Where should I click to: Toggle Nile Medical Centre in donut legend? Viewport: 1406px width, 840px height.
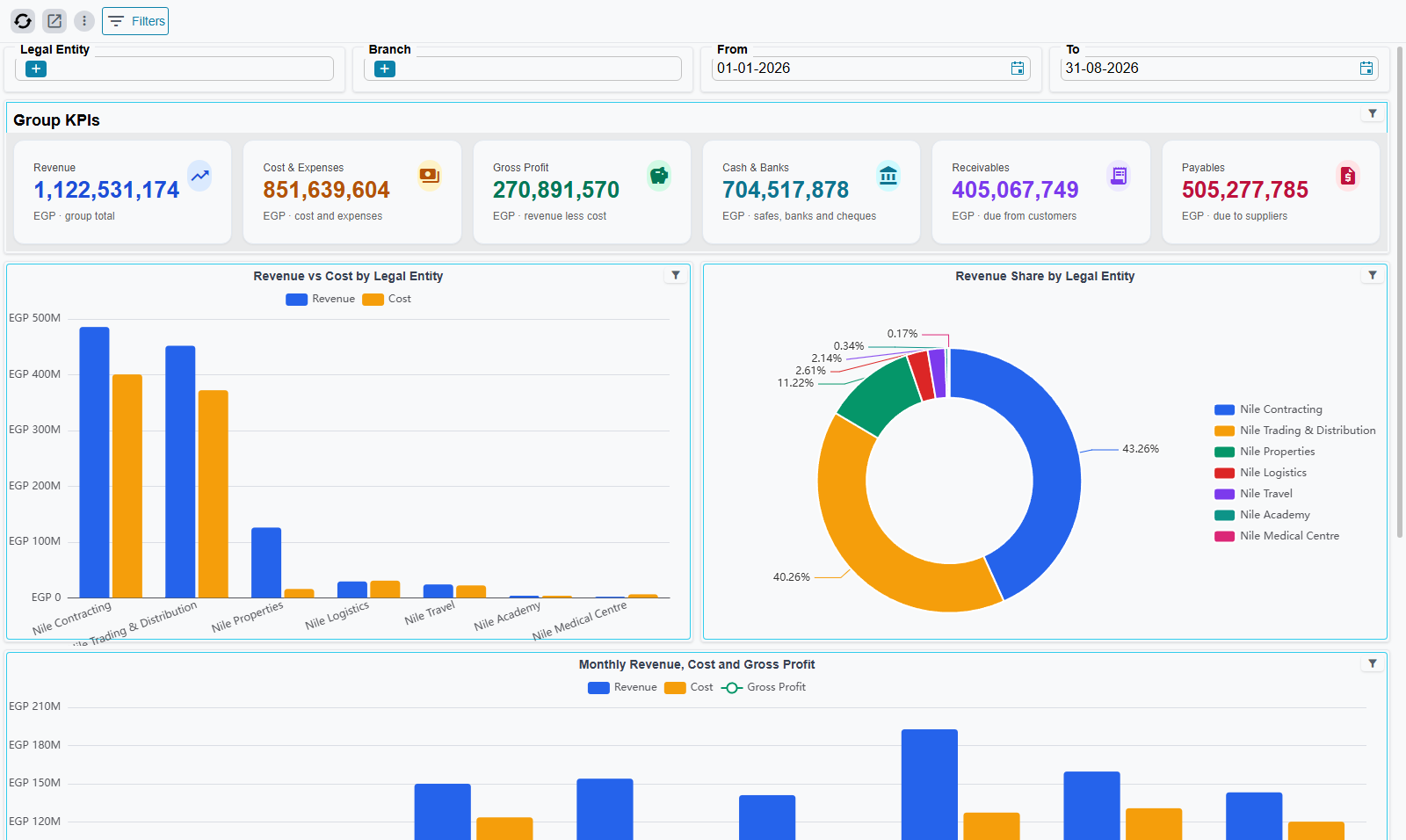tap(1277, 536)
